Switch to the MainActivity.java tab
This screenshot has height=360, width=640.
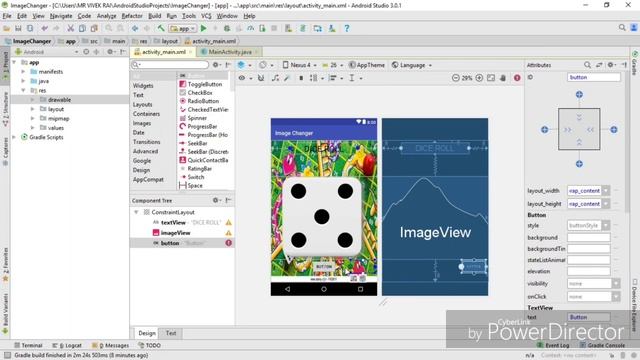[229, 52]
